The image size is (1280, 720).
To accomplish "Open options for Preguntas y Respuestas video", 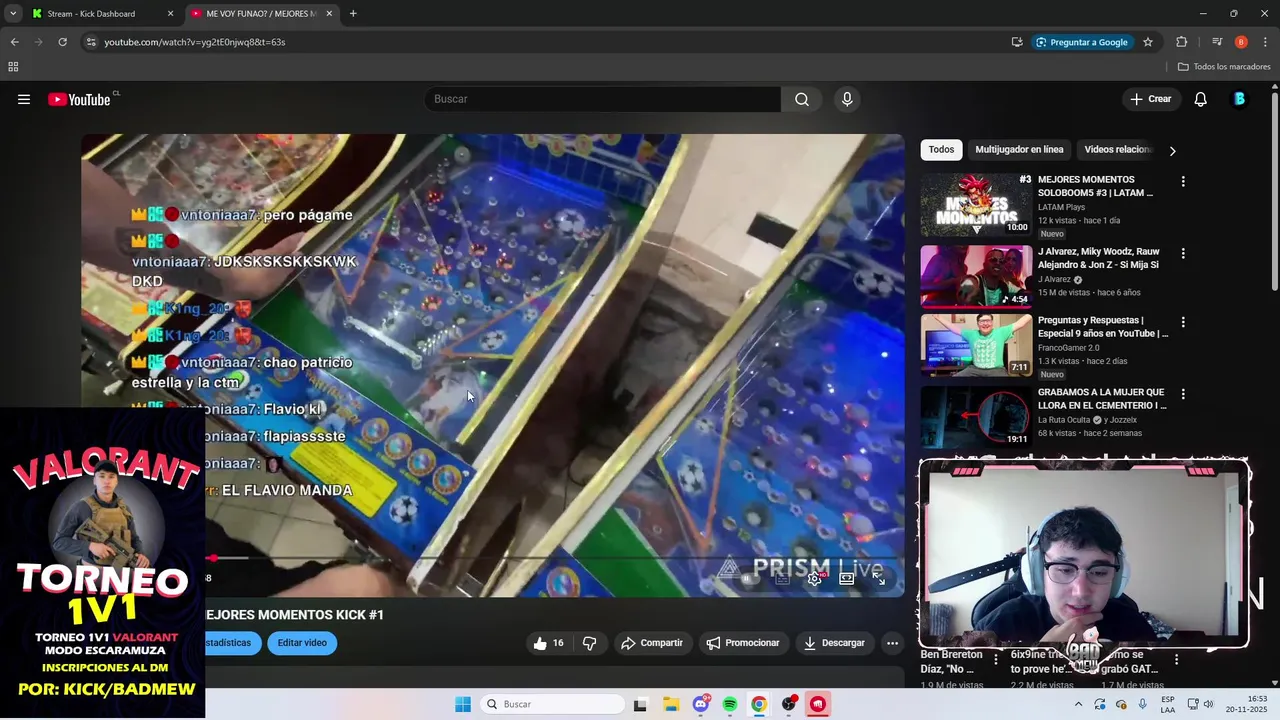I will pyautogui.click(x=1183, y=322).
